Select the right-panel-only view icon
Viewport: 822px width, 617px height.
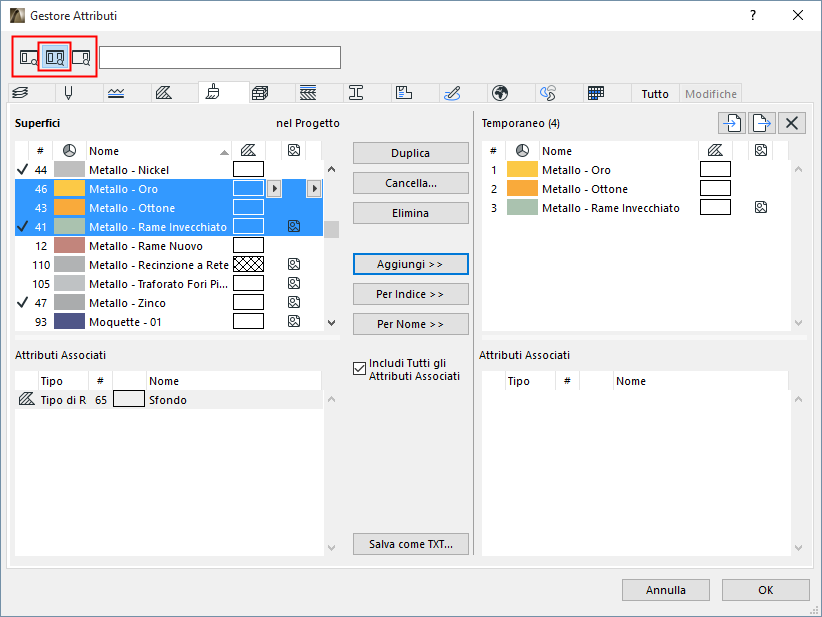pyautogui.click(x=81, y=57)
